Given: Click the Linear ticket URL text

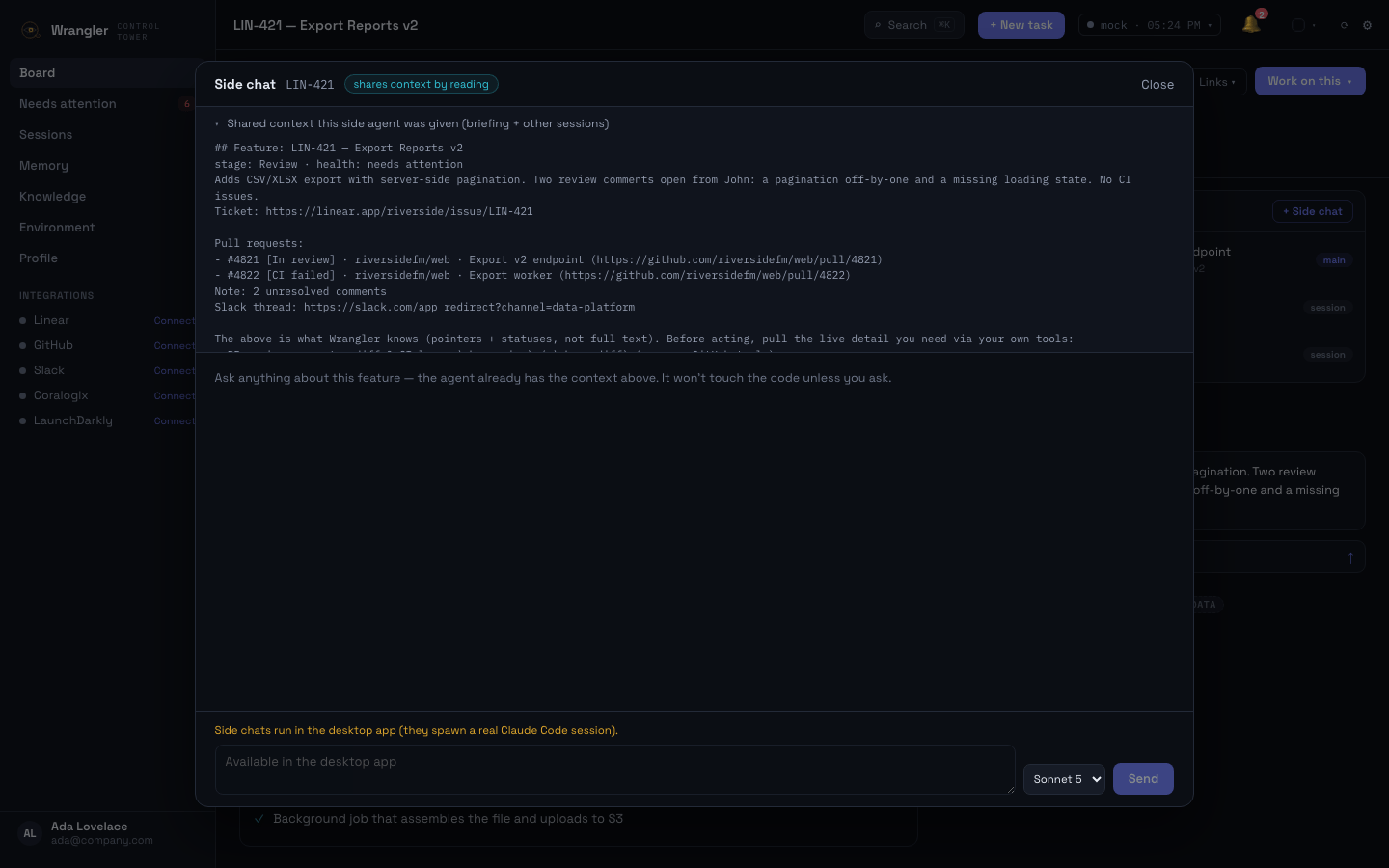Looking at the screenshot, I should 399,211.
